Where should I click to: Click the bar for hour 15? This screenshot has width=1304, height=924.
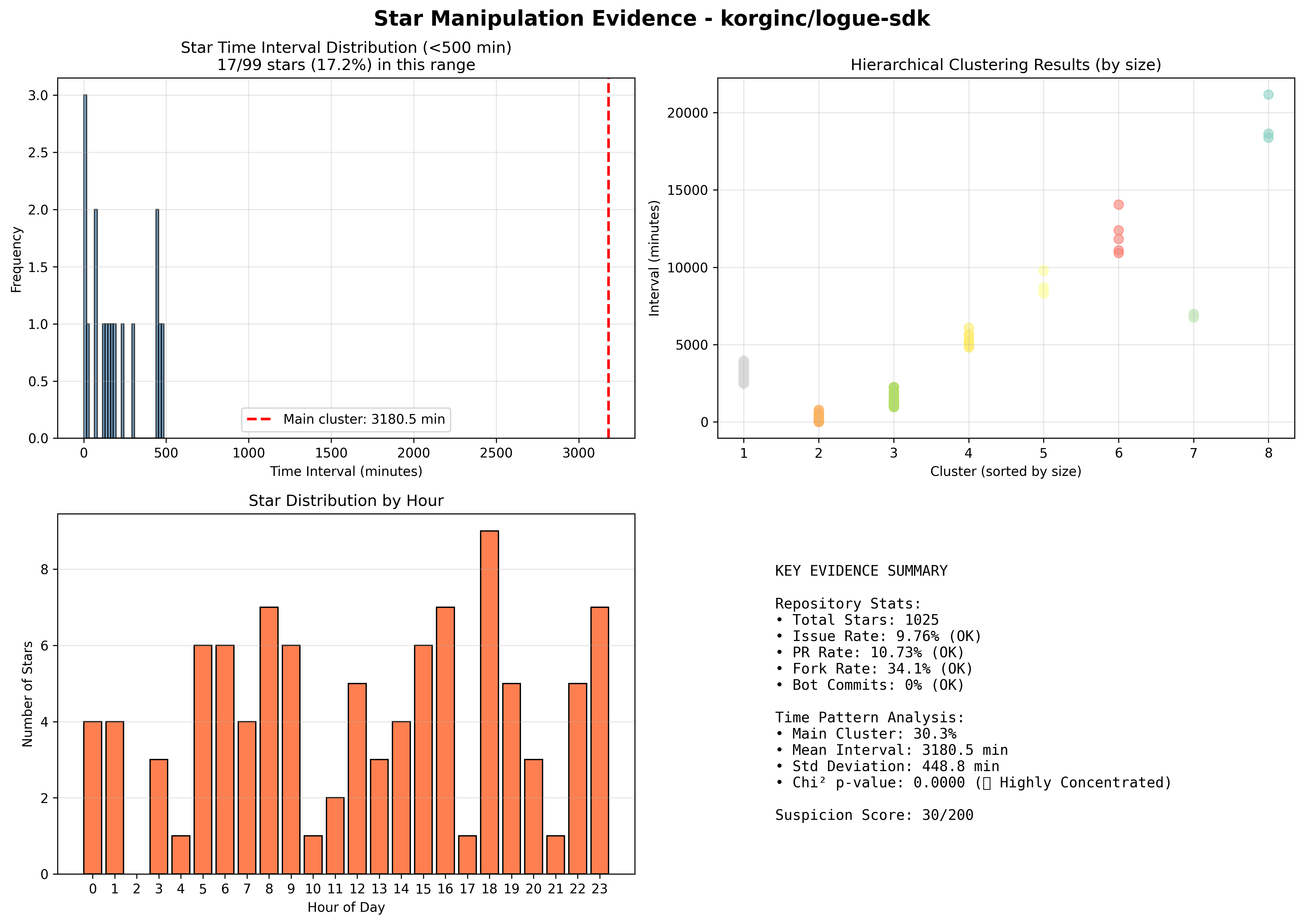(423, 760)
